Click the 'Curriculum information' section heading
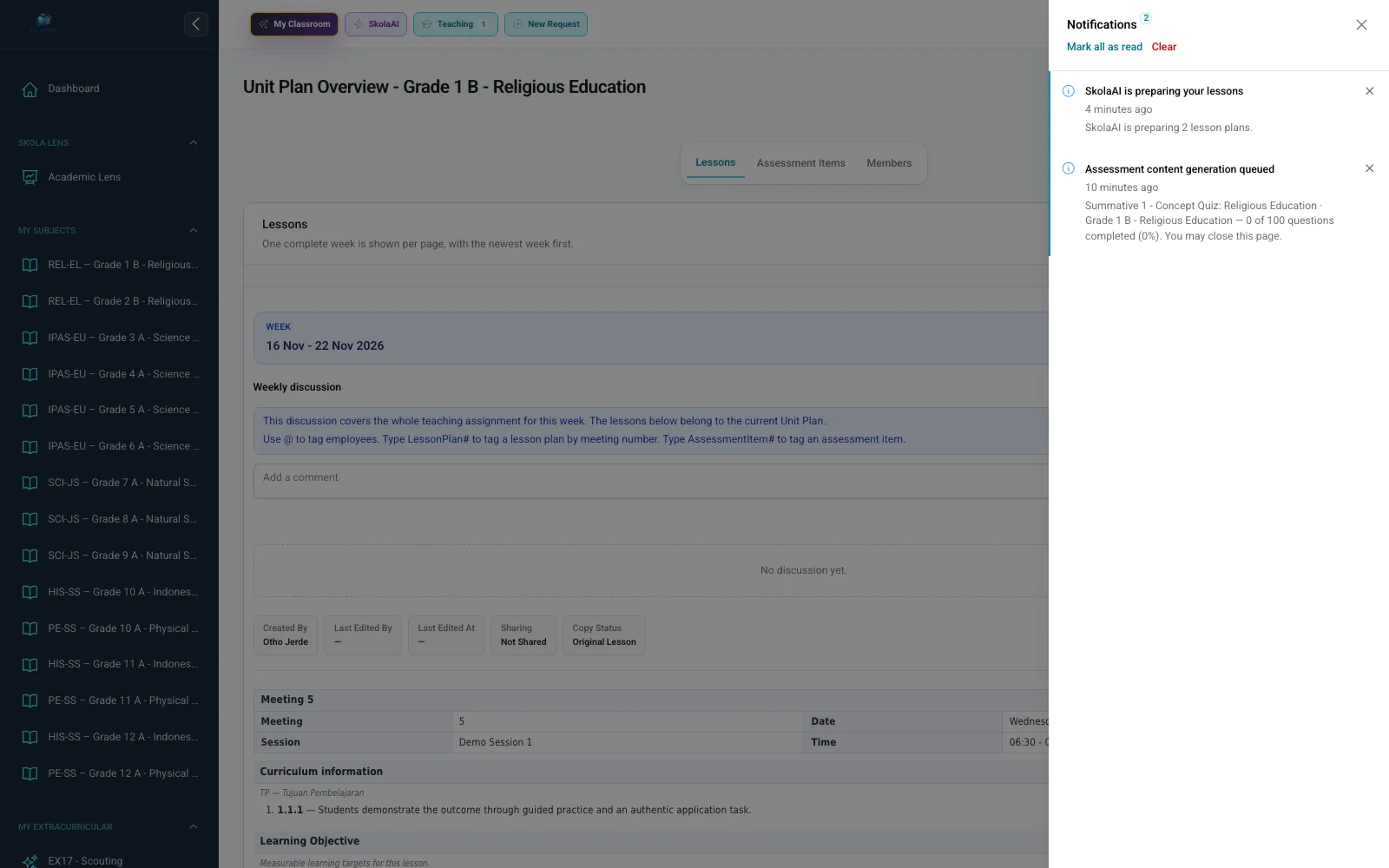1389x868 pixels. [321, 772]
